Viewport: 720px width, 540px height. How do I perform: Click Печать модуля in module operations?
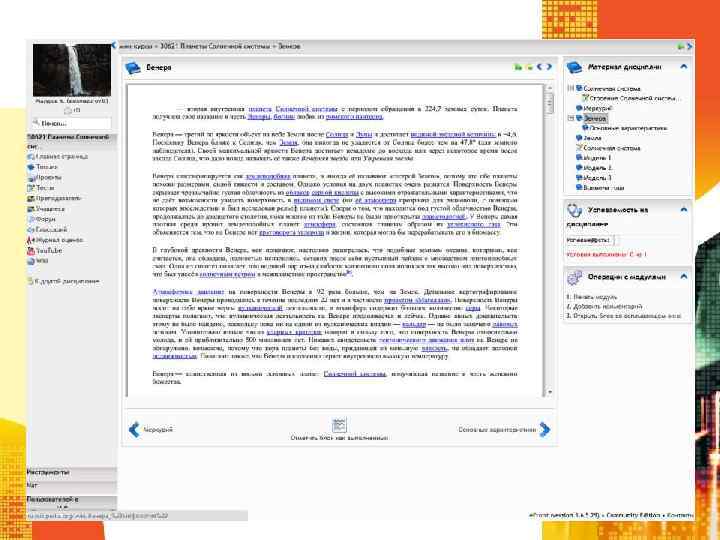595,297
